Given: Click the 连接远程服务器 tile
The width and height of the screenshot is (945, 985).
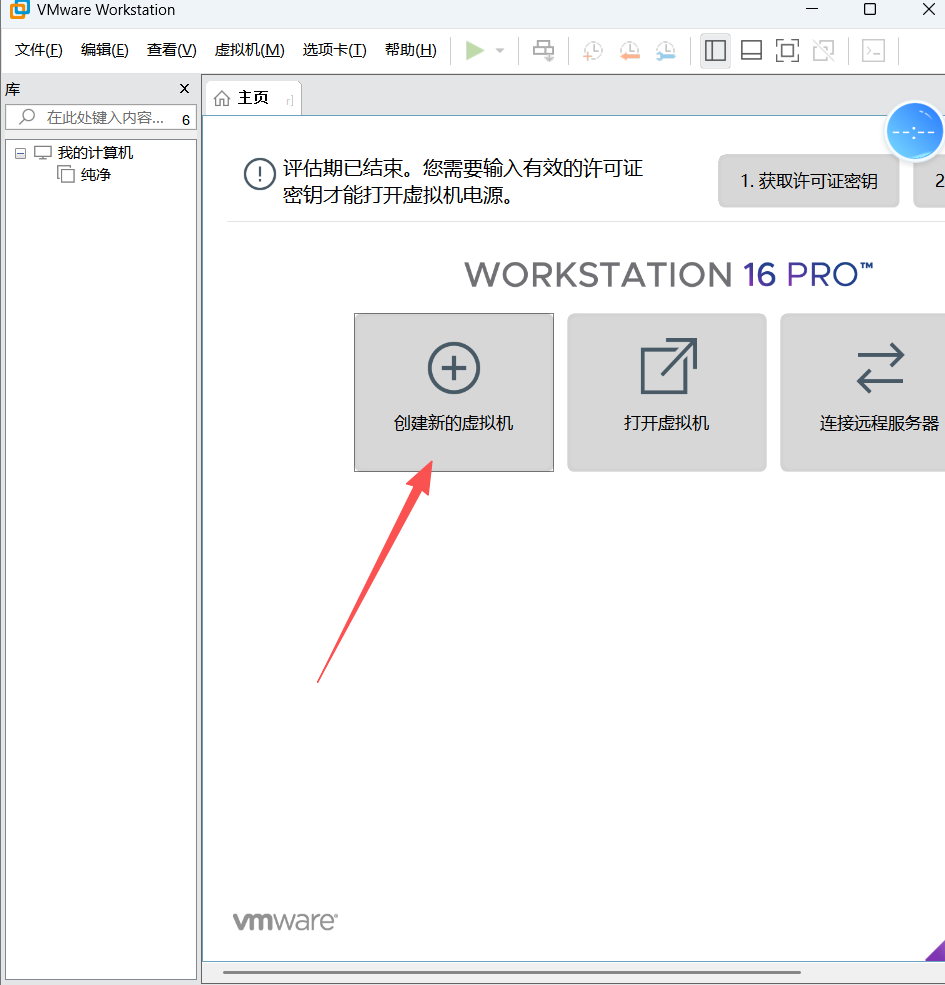Looking at the screenshot, I should (x=863, y=392).
